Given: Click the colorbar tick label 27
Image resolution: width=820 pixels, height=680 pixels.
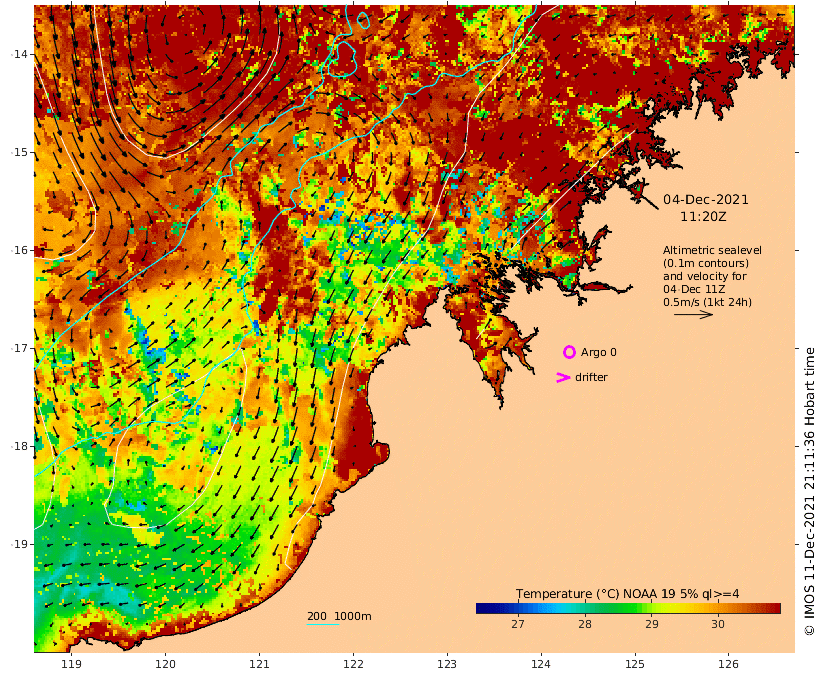Looking at the screenshot, I should click(518, 624).
